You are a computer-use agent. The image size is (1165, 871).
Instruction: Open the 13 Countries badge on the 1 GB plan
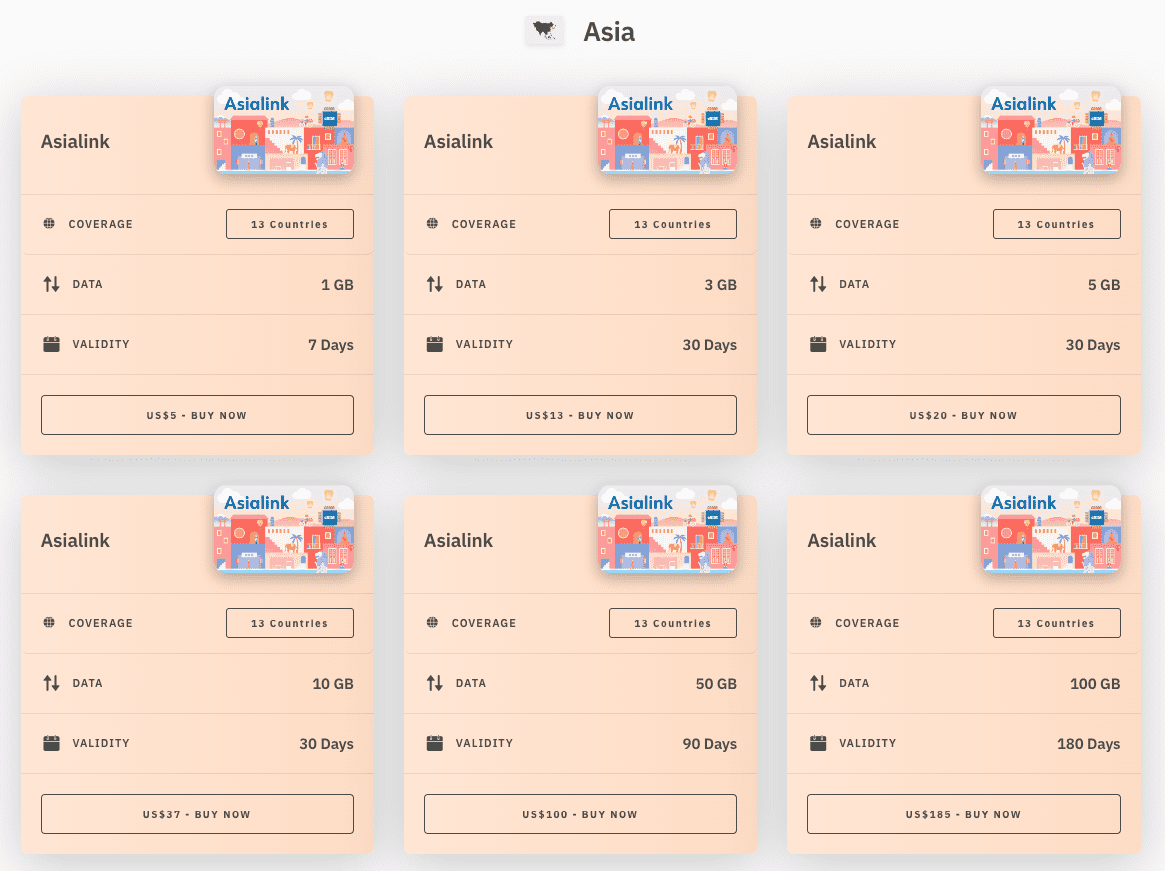290,224
